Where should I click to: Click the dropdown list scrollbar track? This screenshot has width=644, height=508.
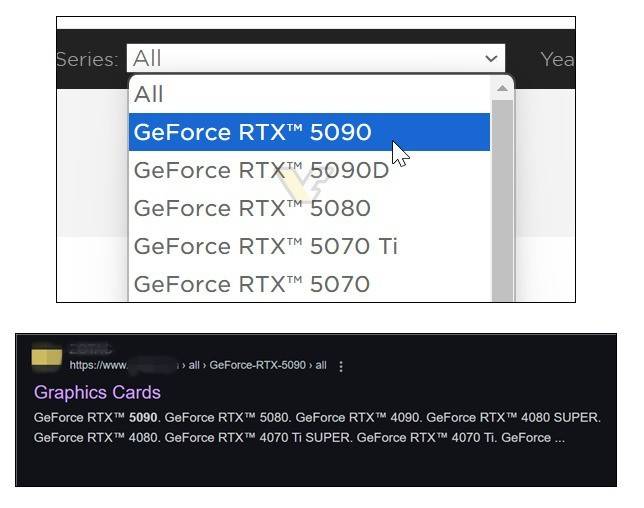[502, 201]
